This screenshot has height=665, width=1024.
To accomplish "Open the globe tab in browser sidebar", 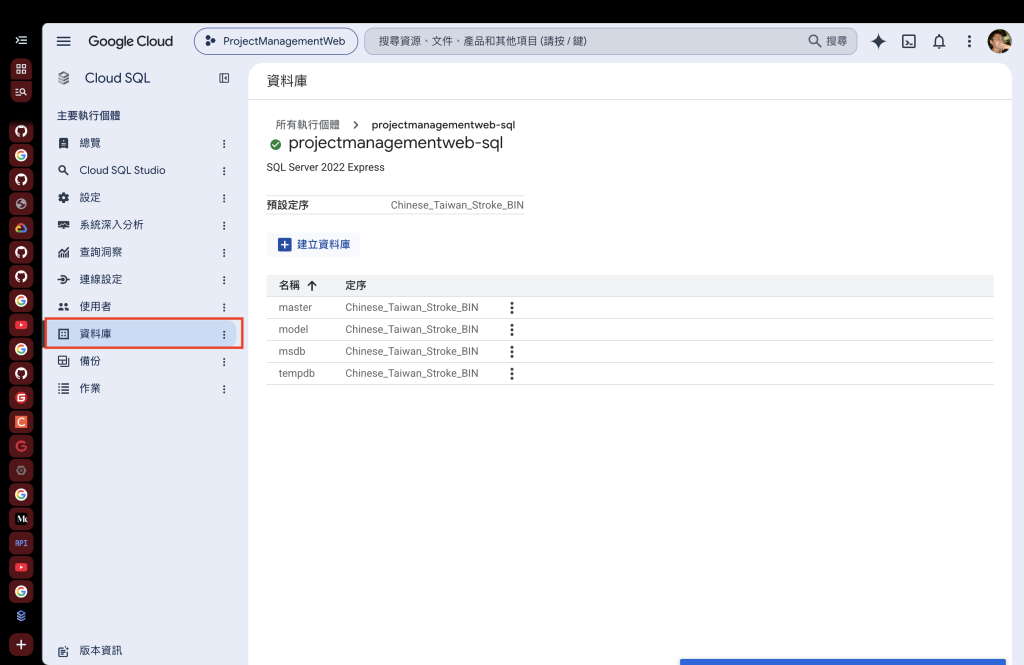I will tap(21, 204).
